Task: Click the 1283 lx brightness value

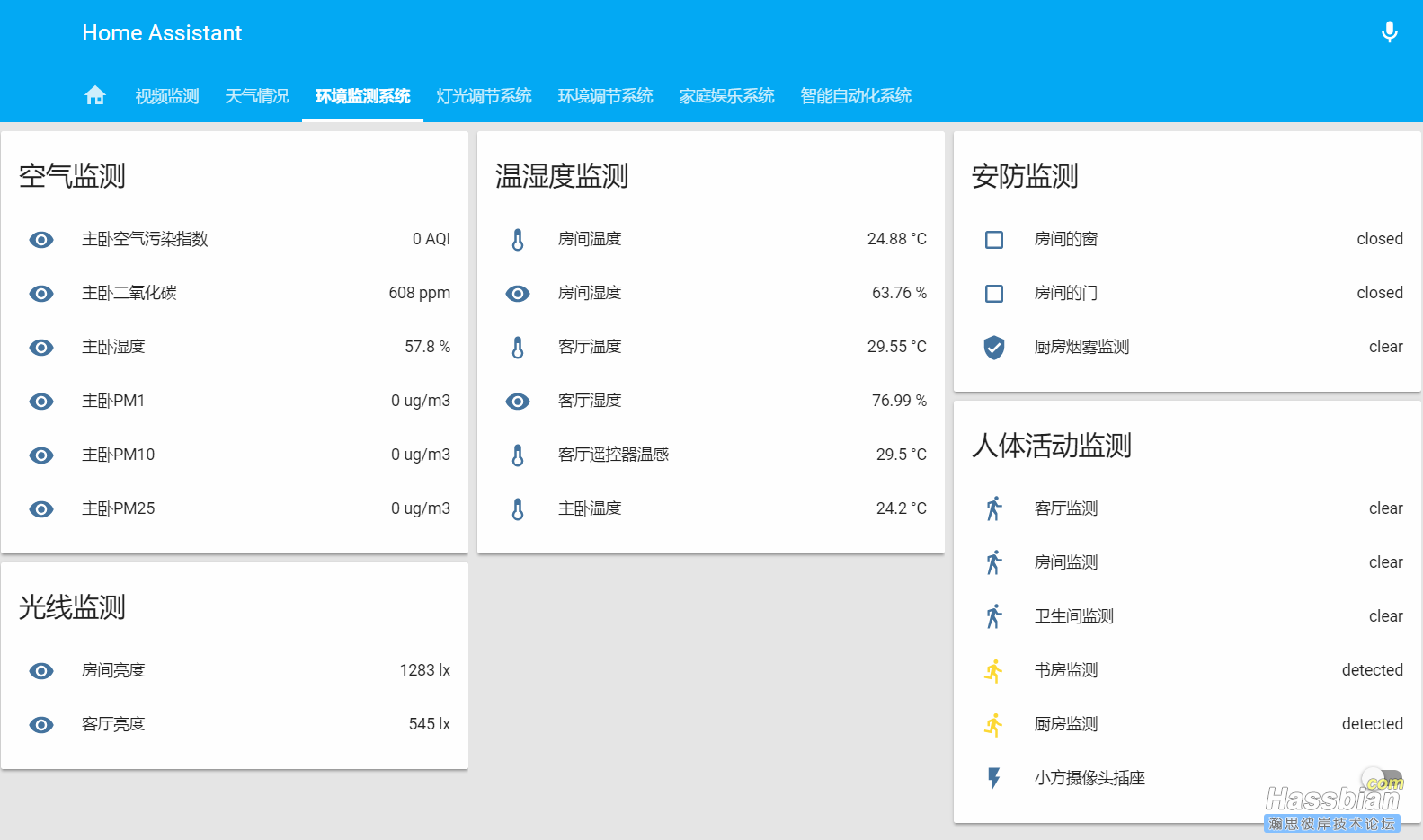Action: click(x=425, y=670)
